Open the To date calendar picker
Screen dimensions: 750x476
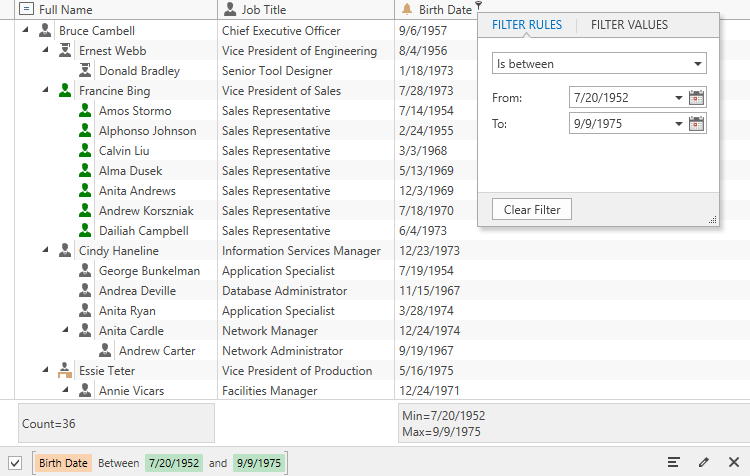tap(696, 124)
